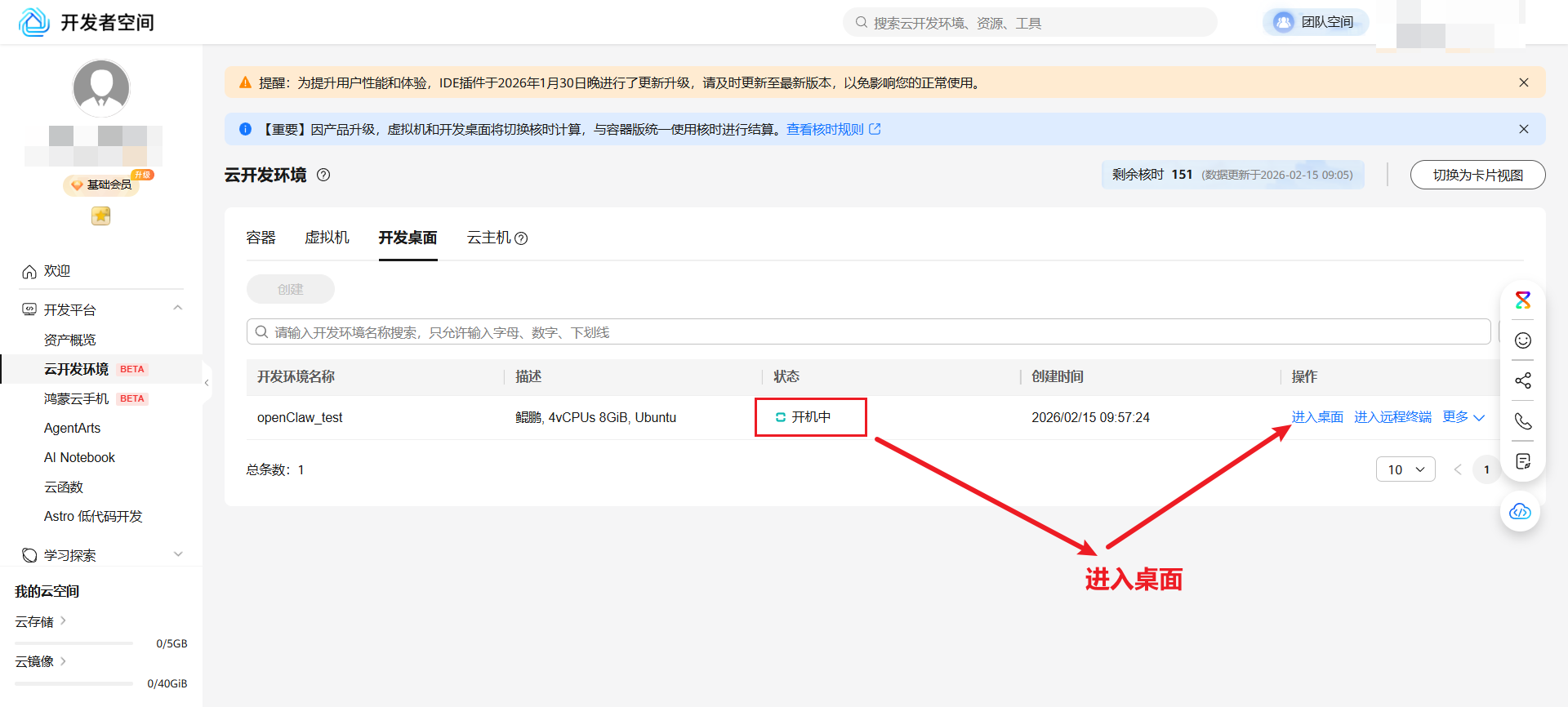
Task: Close the orange IDE upgrade warning banner
Action: (1523, 82)
